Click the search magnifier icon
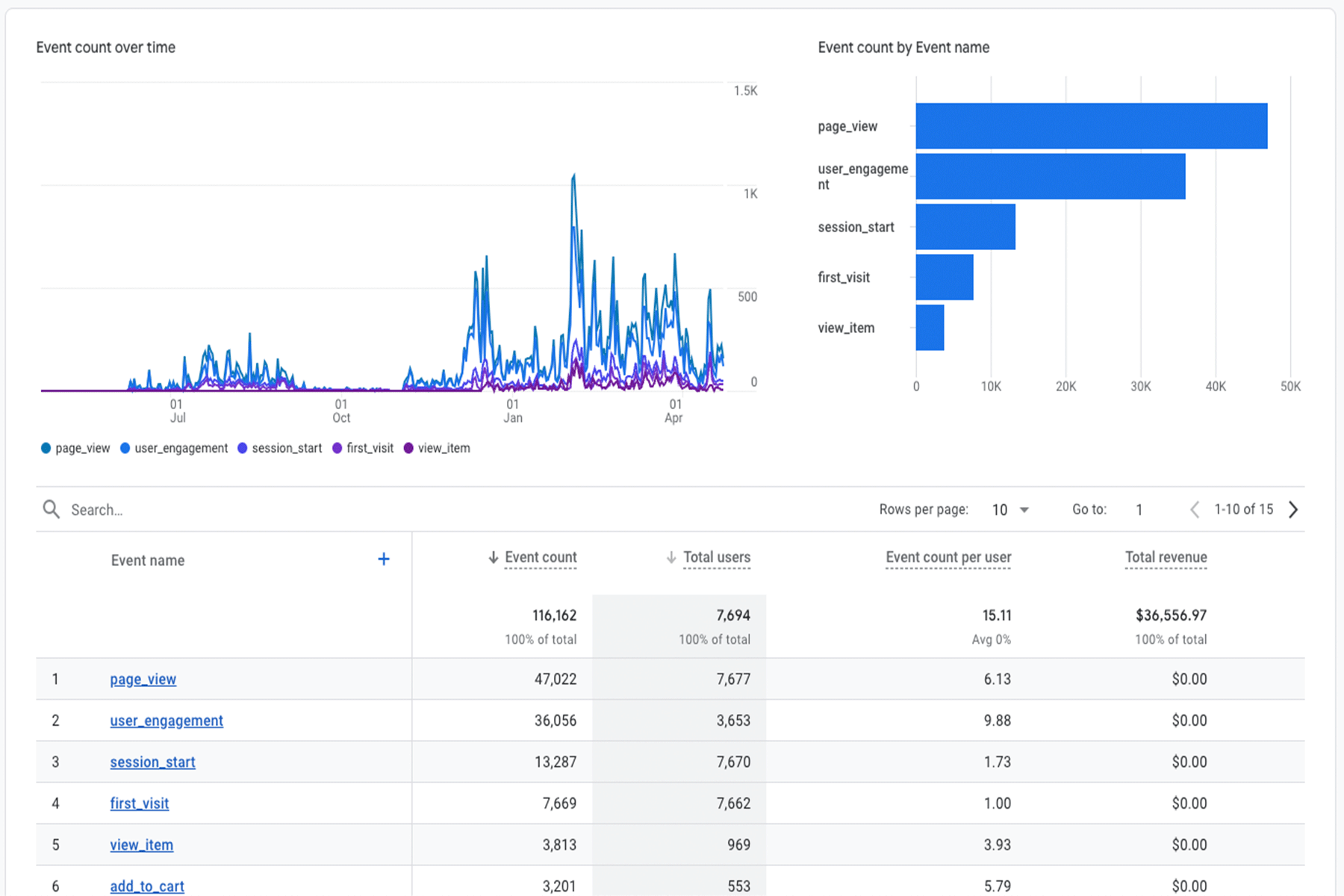1344x896 pixels. 51,509
